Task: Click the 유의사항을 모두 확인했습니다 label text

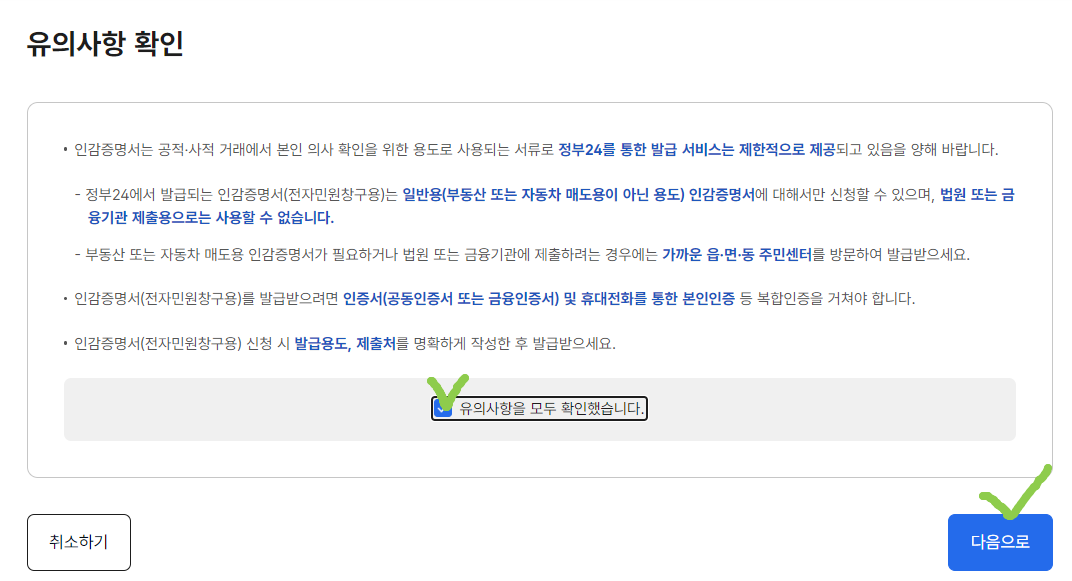Action: [x=551, y=409]
